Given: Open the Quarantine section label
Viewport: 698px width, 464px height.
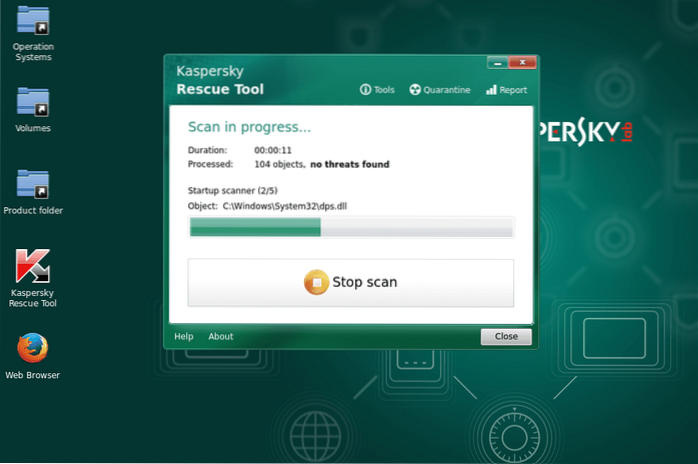Looking at the screenshot, I should coord(446,90).
